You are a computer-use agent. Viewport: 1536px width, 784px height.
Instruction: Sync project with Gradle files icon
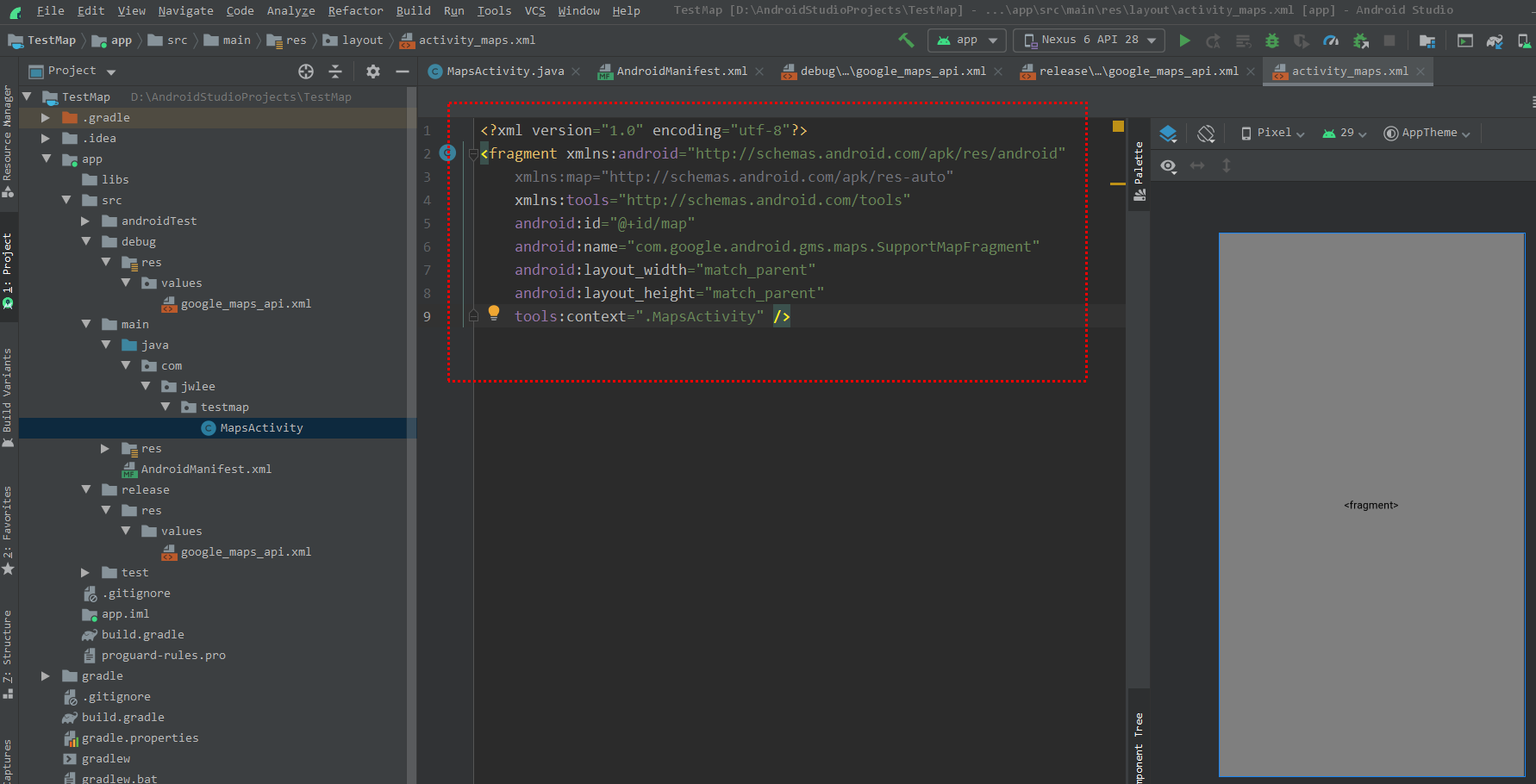[1495, 40]
